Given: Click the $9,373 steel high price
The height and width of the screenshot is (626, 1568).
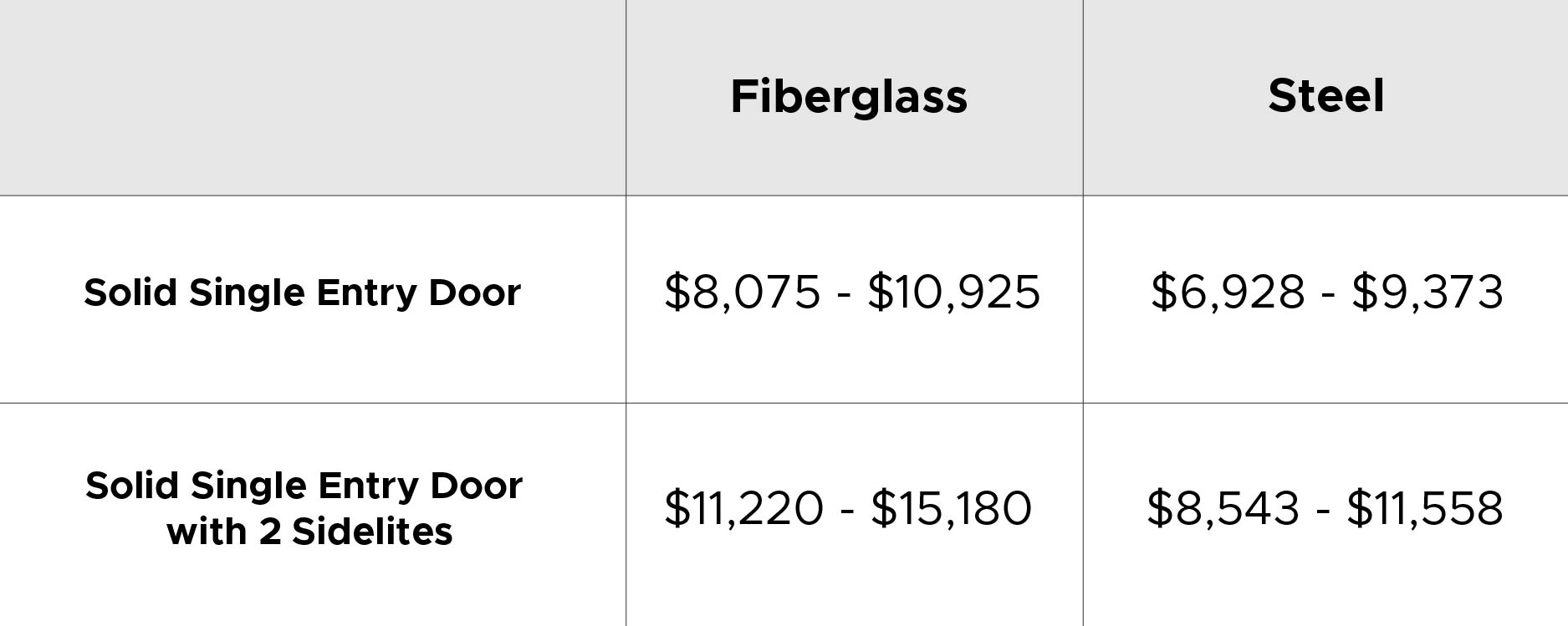Looking at the screenshot, I should pos(1428,293).
